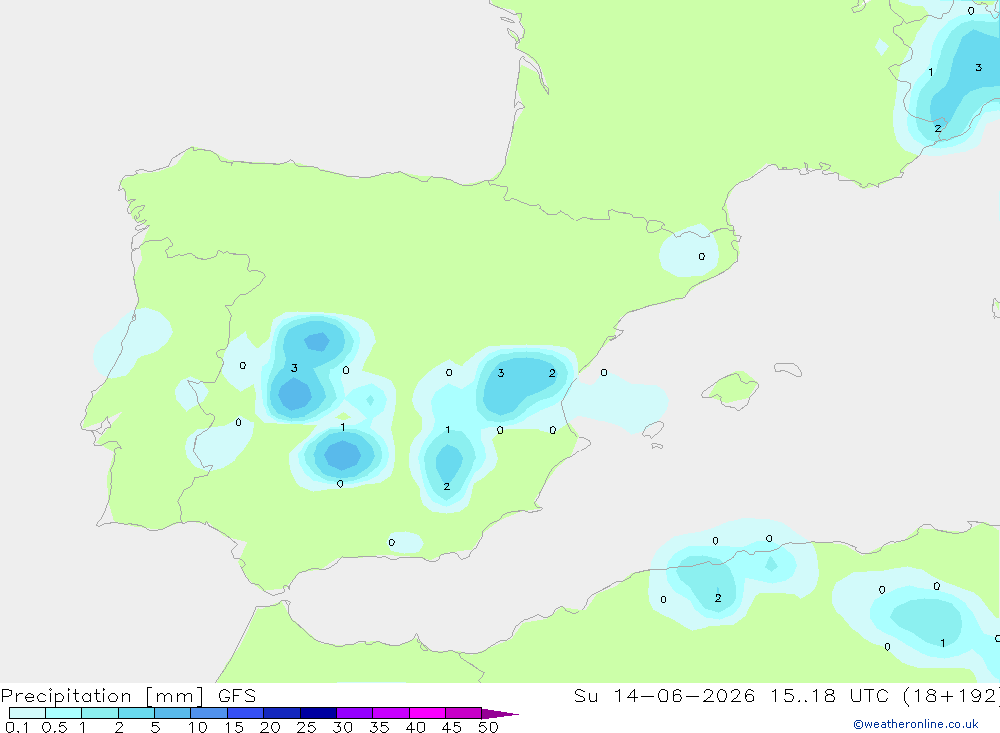
Task: Click the legend tick label "0.5"
Action: tap(54, 727)
